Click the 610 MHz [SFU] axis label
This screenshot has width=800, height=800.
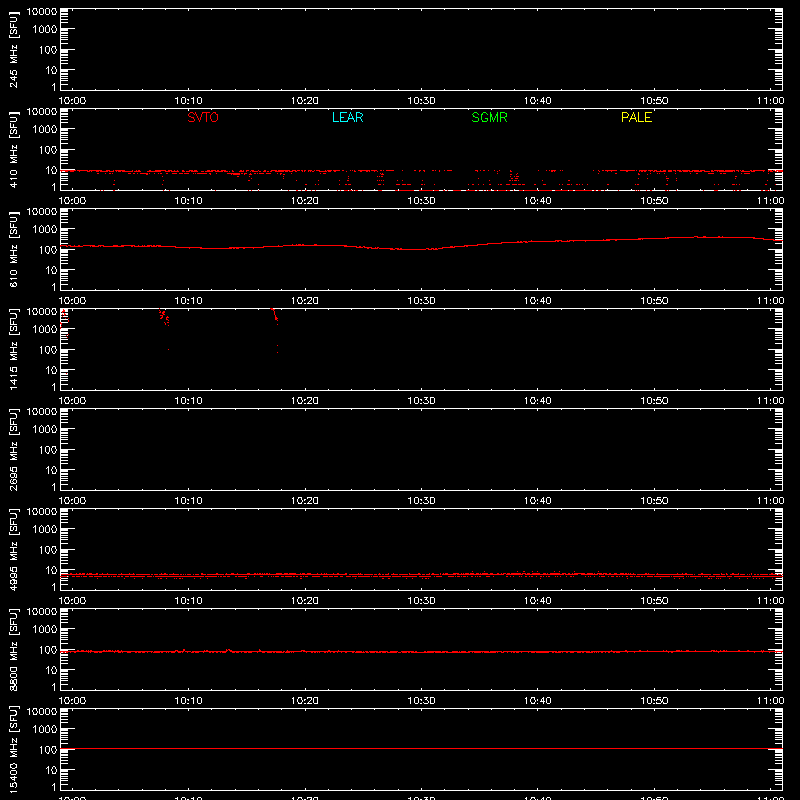13,249
